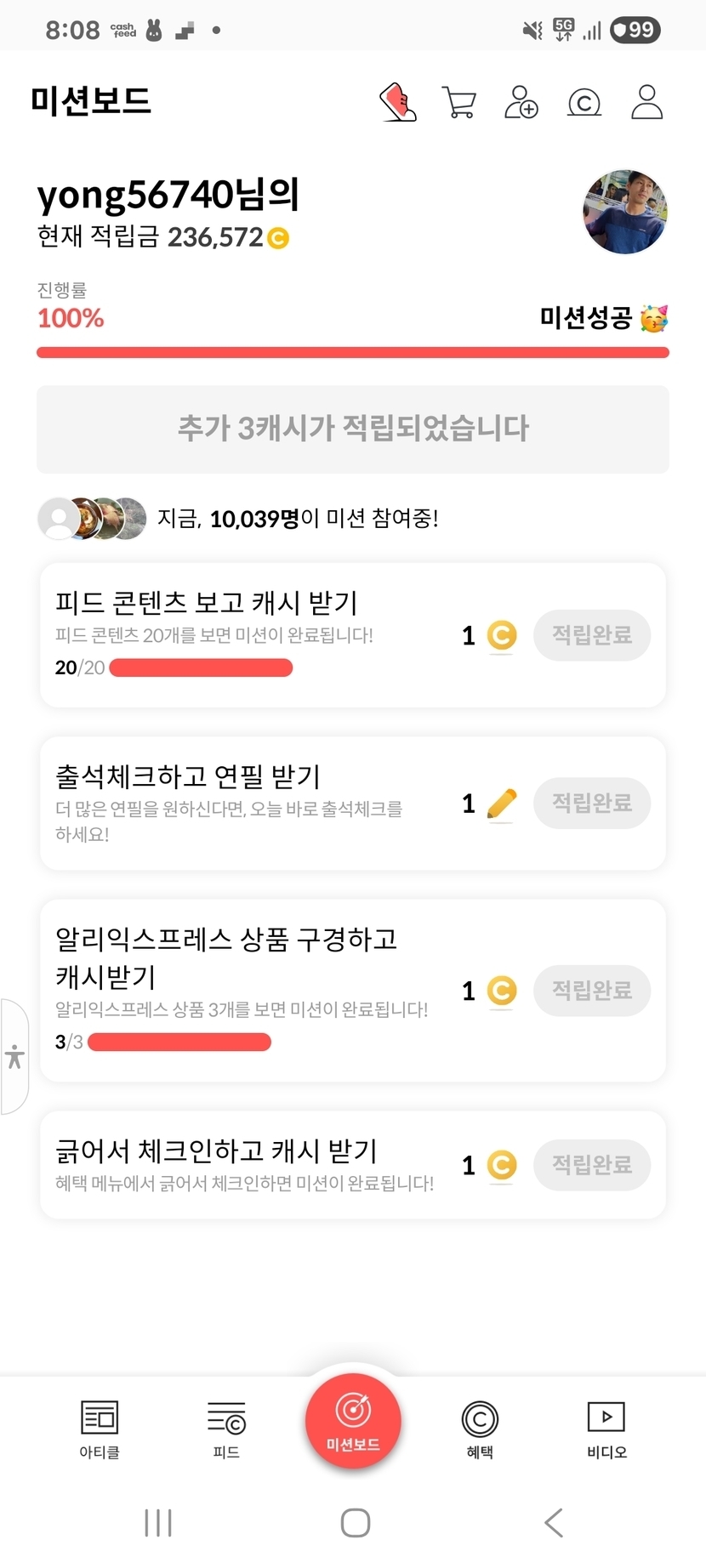Switch to the 피드 tab

click(x=226, y=1430)
